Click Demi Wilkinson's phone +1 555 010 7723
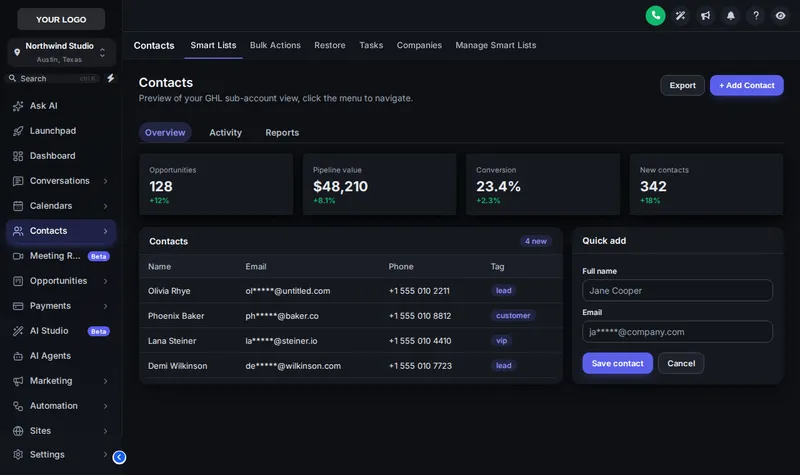The width and height of the screenshot is (800, 475). pos(420,366)
